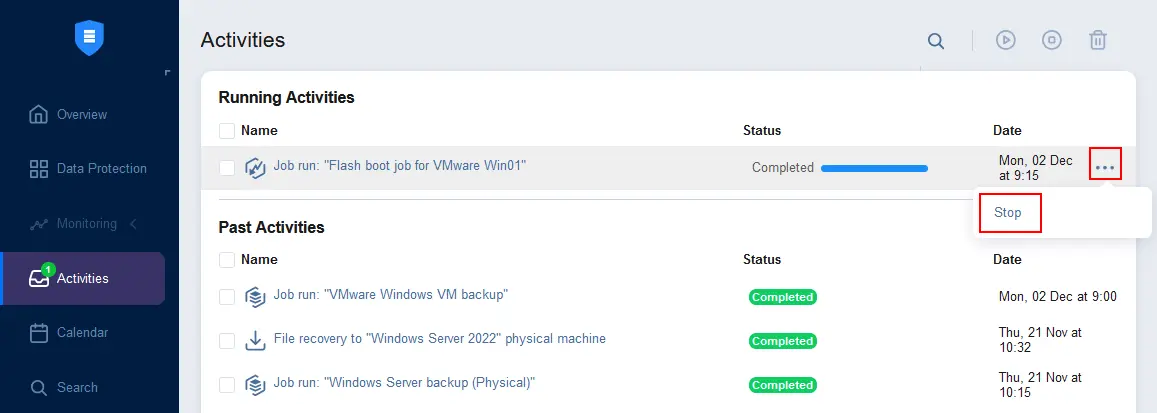Choose Stop from the popup menu
The height and width of the screenshot is (413, 1157).
click(x=1007, y=212)
